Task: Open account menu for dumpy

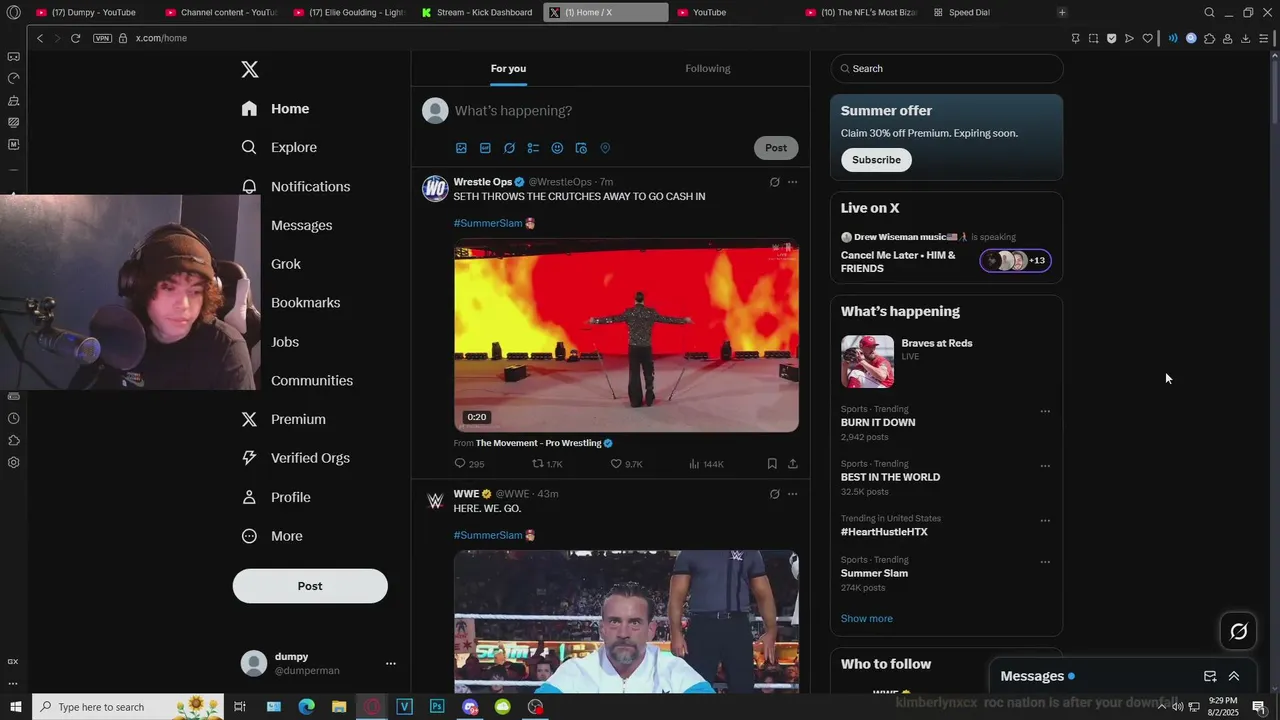Action: tap(391, 663)
